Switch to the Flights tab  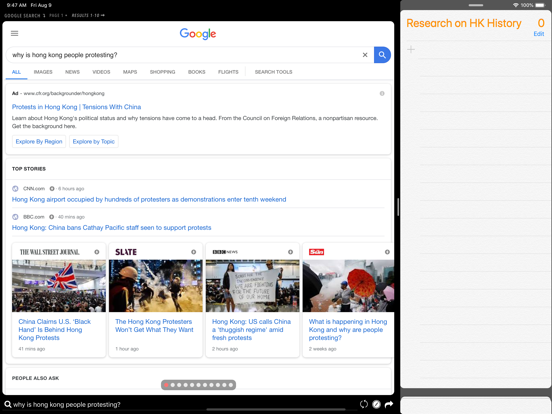(x=228, y=72)
